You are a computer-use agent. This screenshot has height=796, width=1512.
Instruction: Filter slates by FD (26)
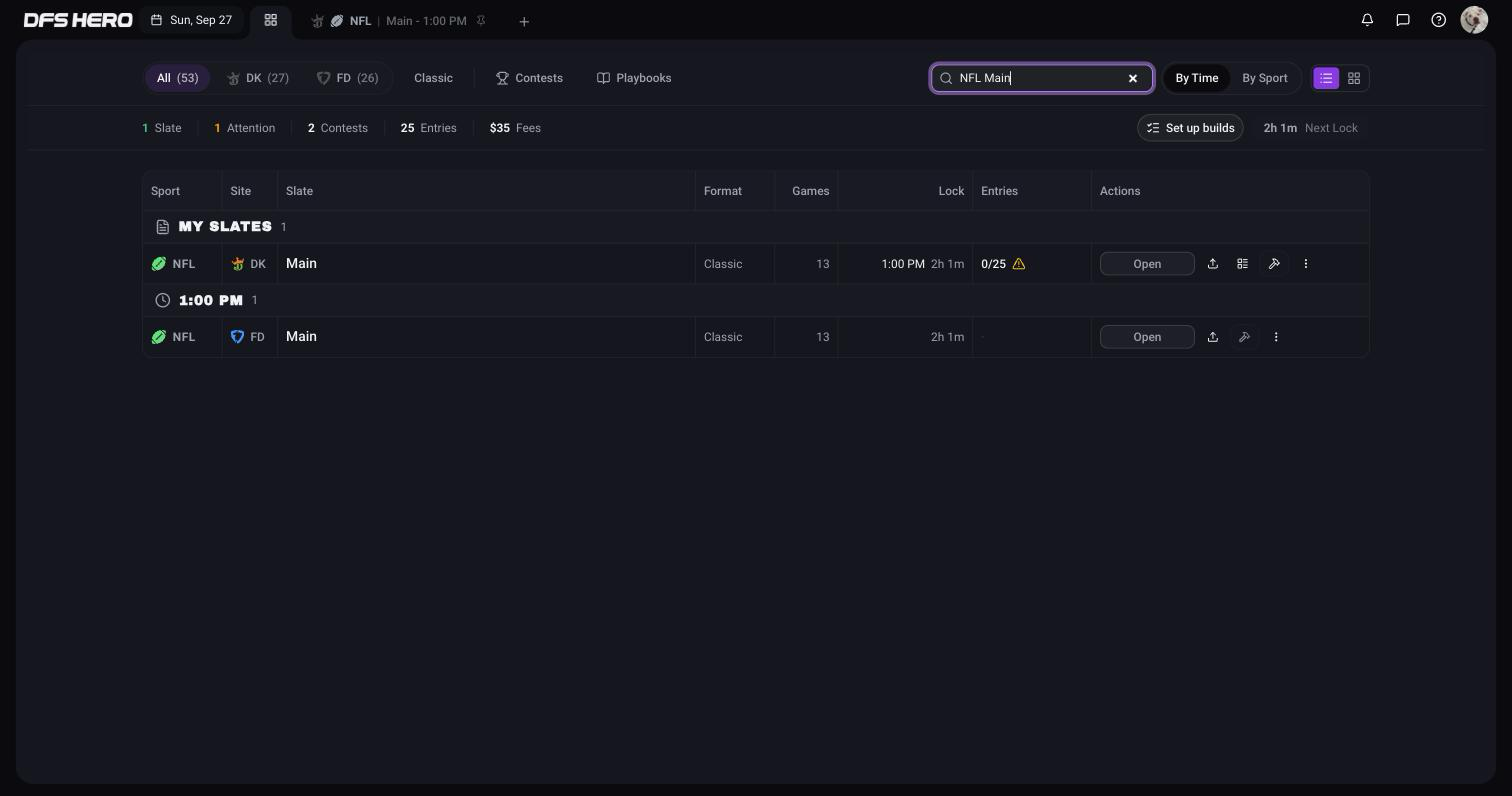348,78
